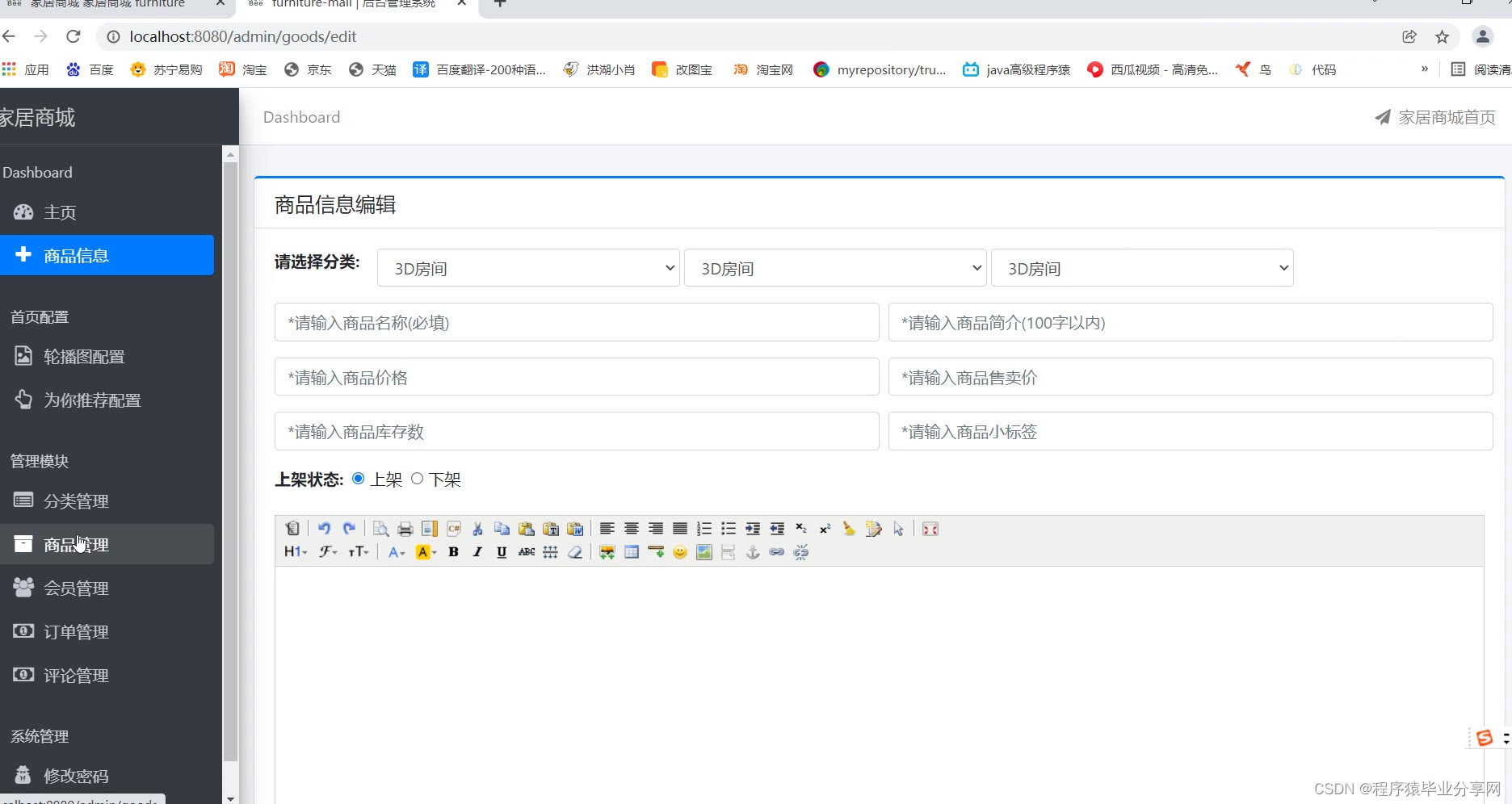Viewport: 1512px width, 804px height.
Task: Open the first category dropdown
Action: pyautogui.click(x=528, y=268)
